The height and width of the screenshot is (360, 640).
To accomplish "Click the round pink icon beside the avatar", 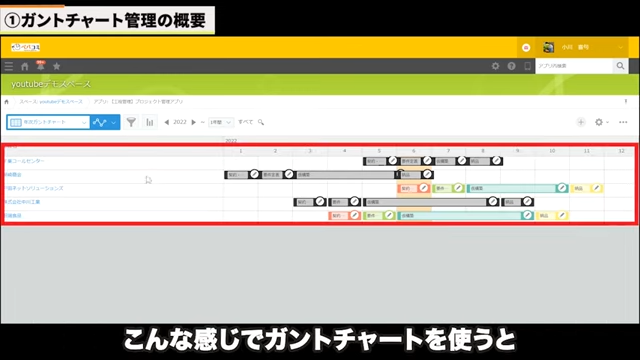I will point(526,48).
